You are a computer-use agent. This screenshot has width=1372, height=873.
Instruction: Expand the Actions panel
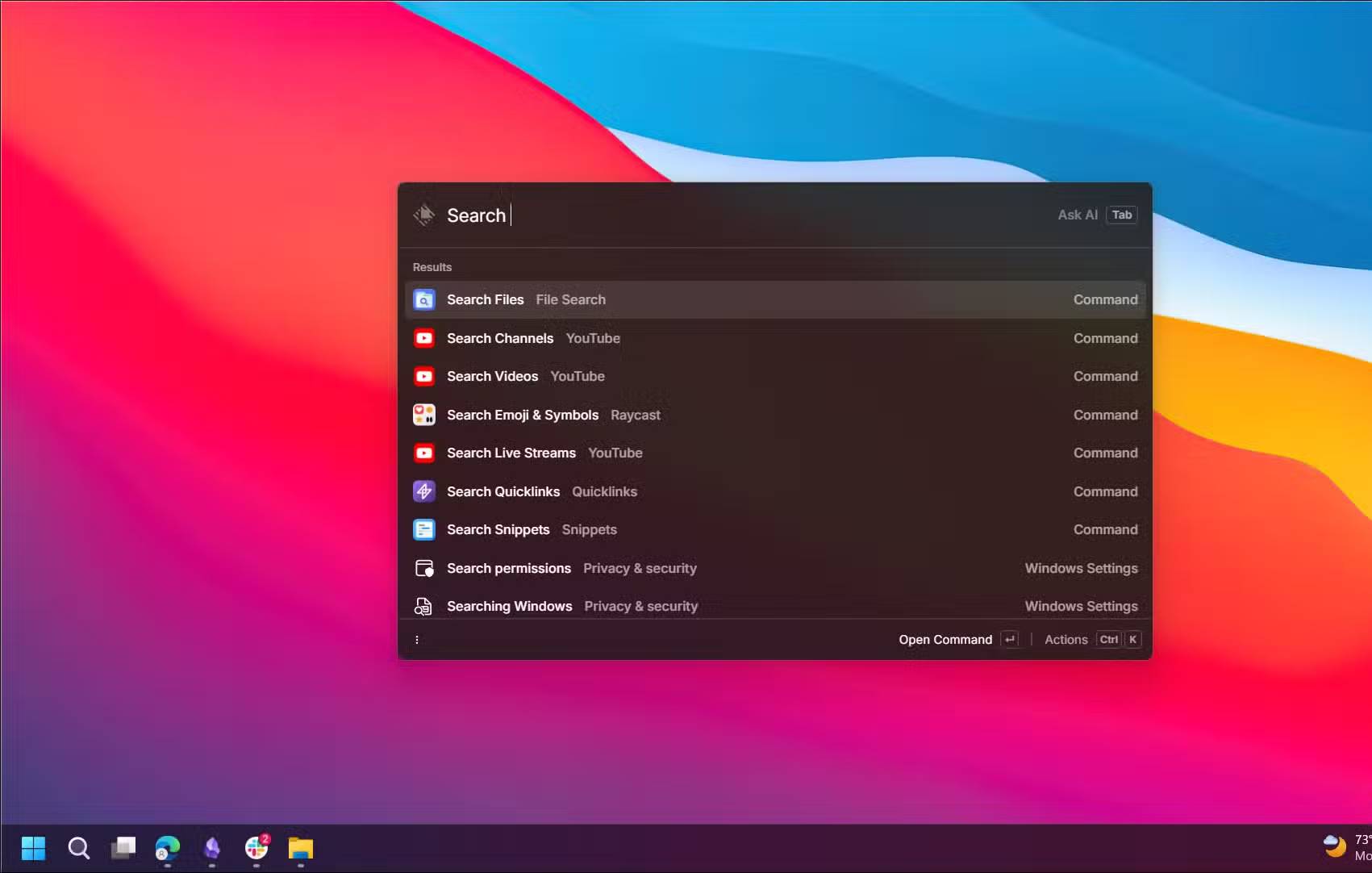click(x=1065, y=640)
